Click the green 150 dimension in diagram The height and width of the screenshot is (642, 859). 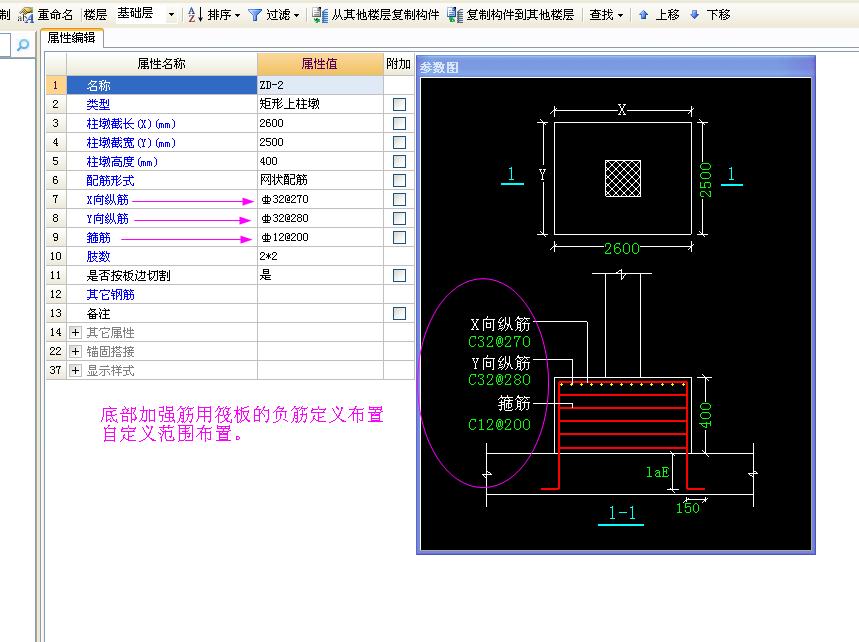coord(688,508)
